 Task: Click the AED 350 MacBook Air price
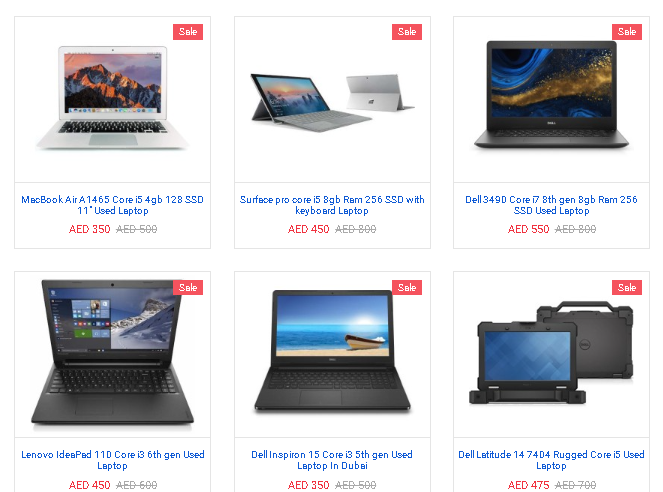coord(89,230)
